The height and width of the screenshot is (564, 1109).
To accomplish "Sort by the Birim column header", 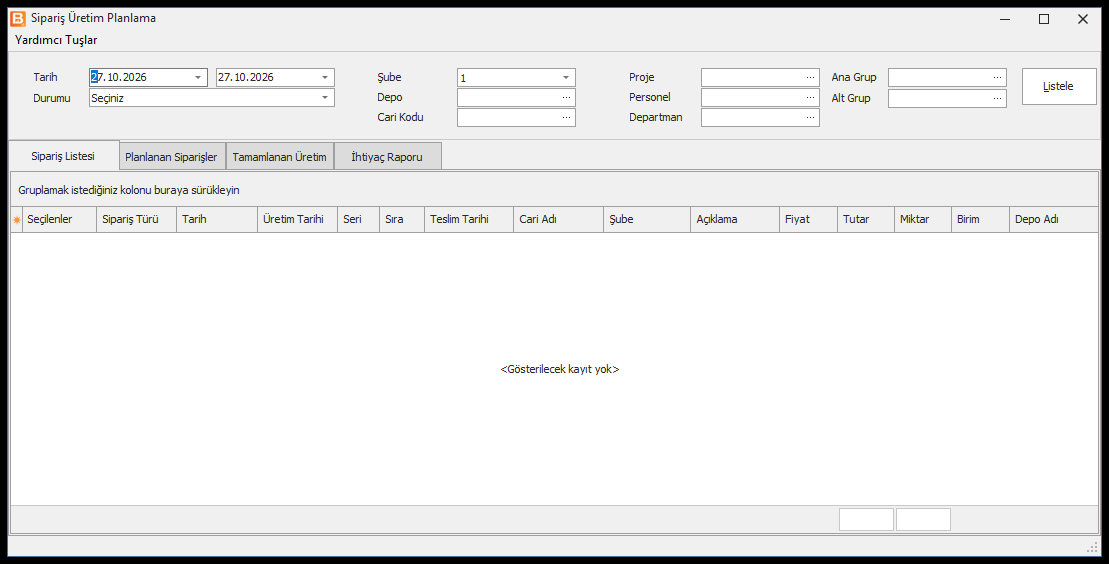I will 980,219.
